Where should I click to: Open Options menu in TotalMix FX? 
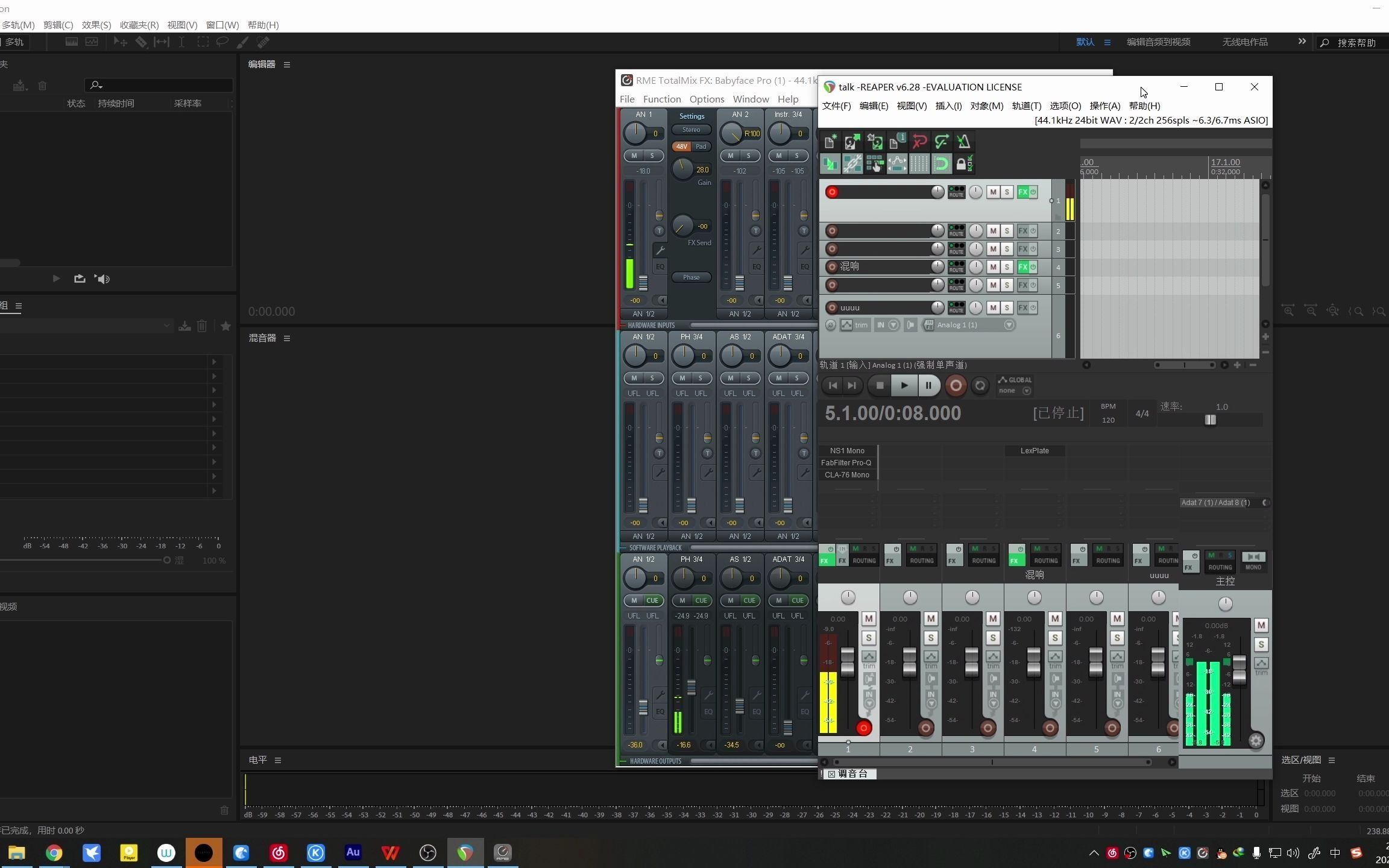(x=707, y=99)
